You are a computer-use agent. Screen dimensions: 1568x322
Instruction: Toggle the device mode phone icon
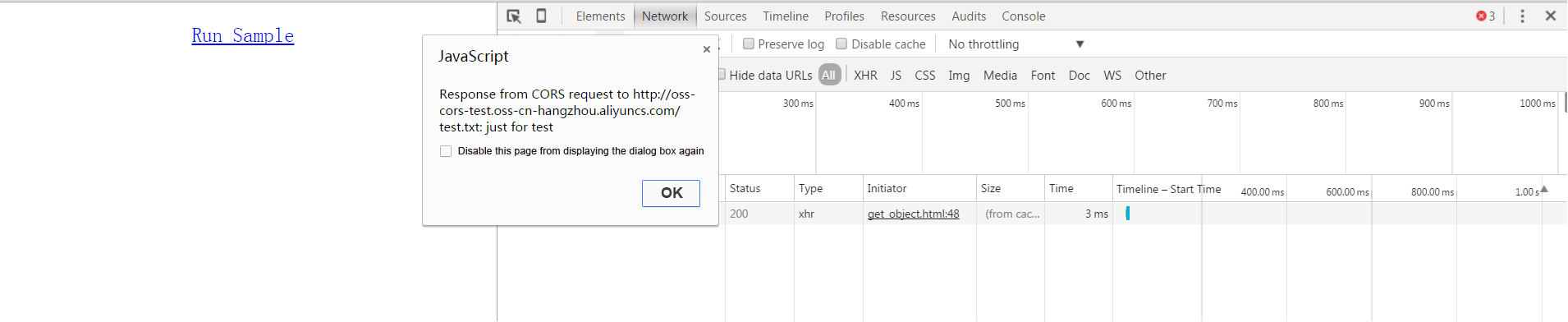coord(541,16)
